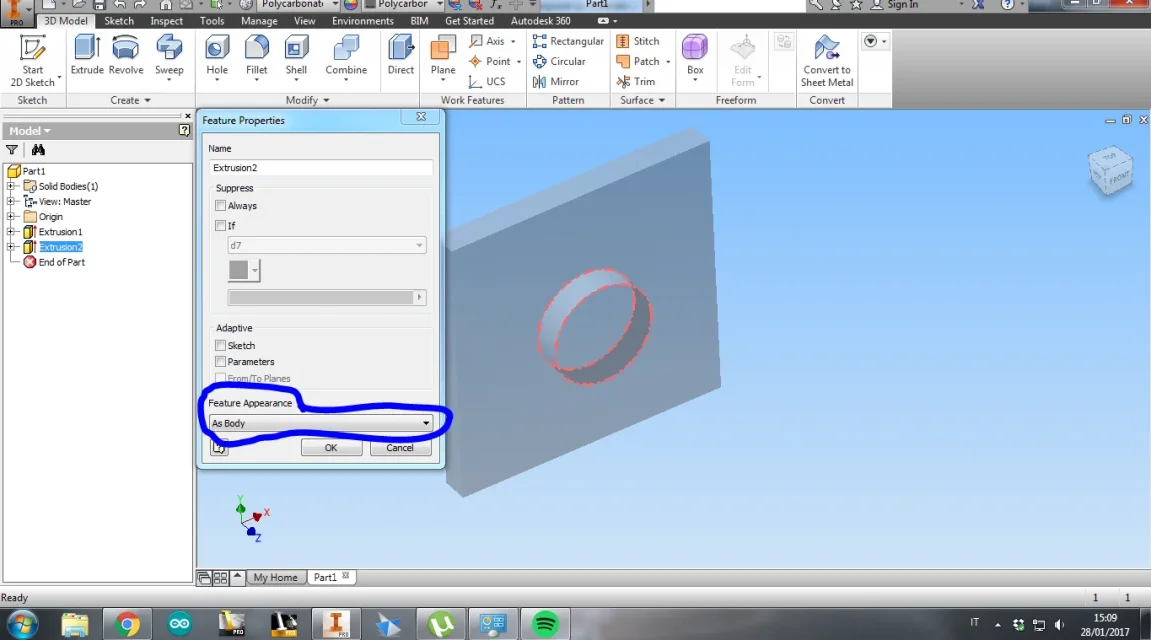Start a 2D Sketch

(x=32, y=61)
